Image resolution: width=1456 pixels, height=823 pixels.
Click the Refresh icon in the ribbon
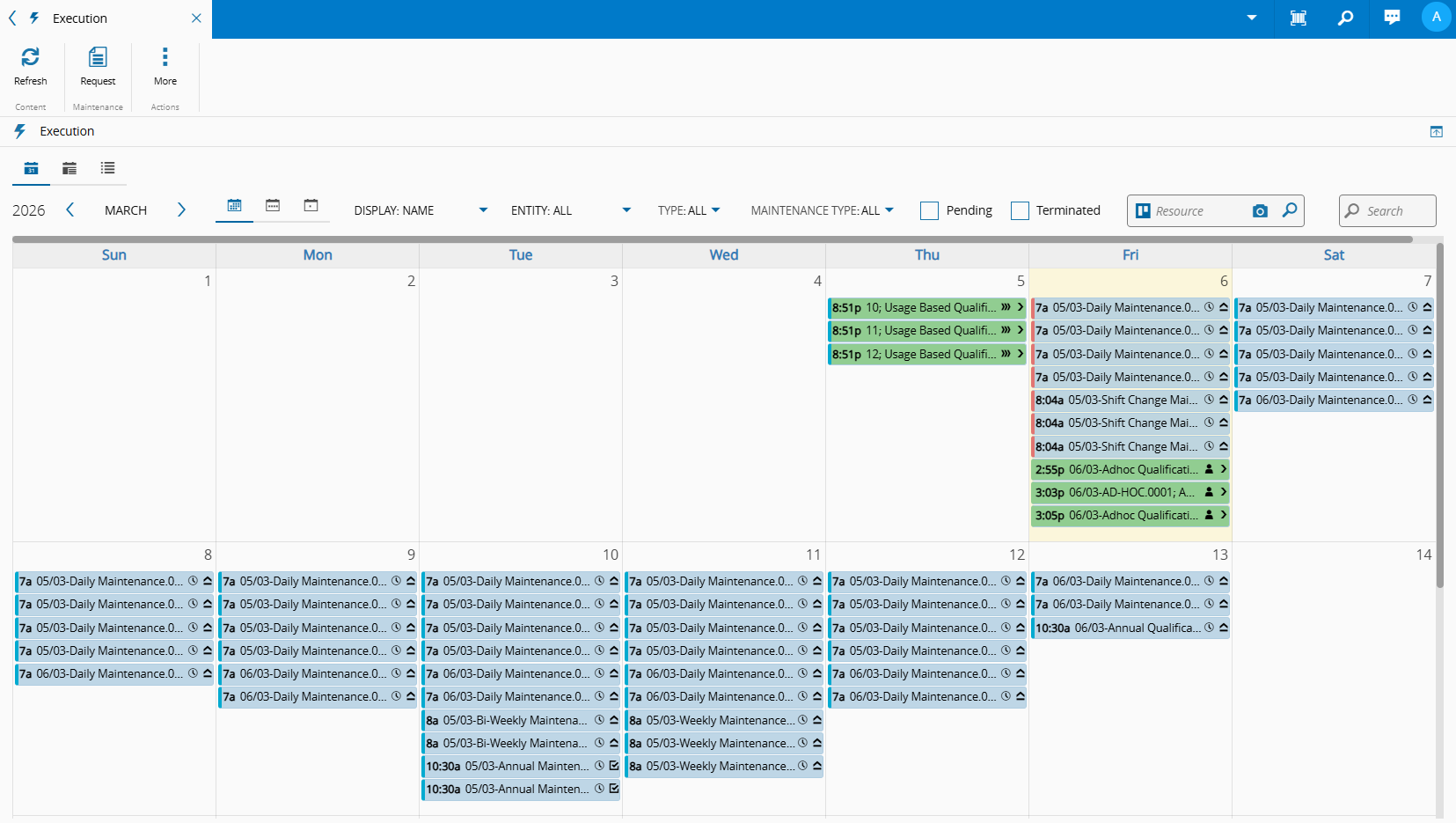pos(30,58)
